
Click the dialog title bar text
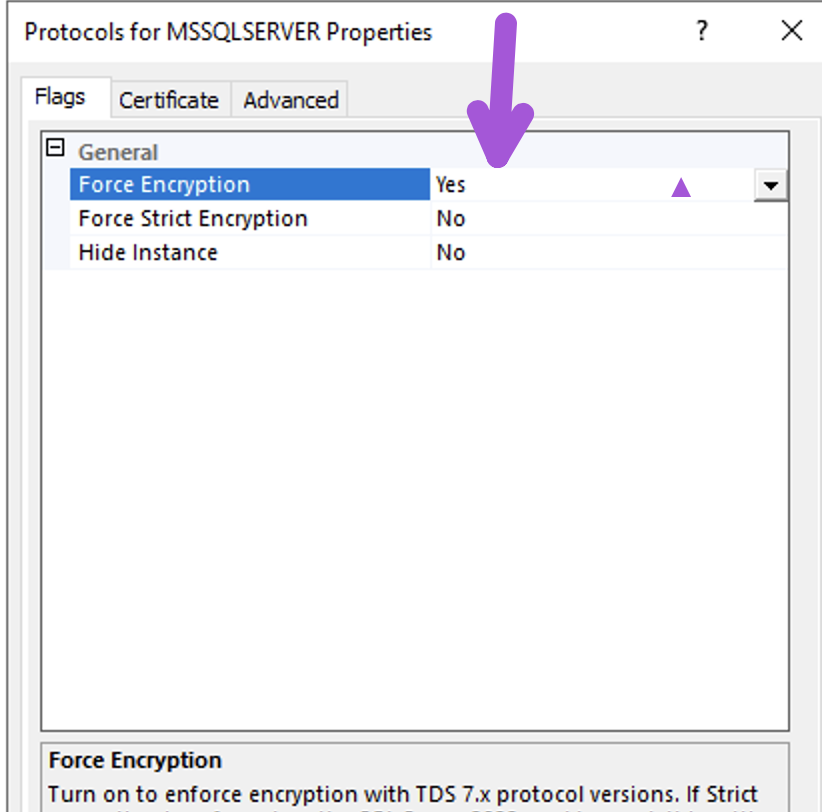tap(228, 32)
